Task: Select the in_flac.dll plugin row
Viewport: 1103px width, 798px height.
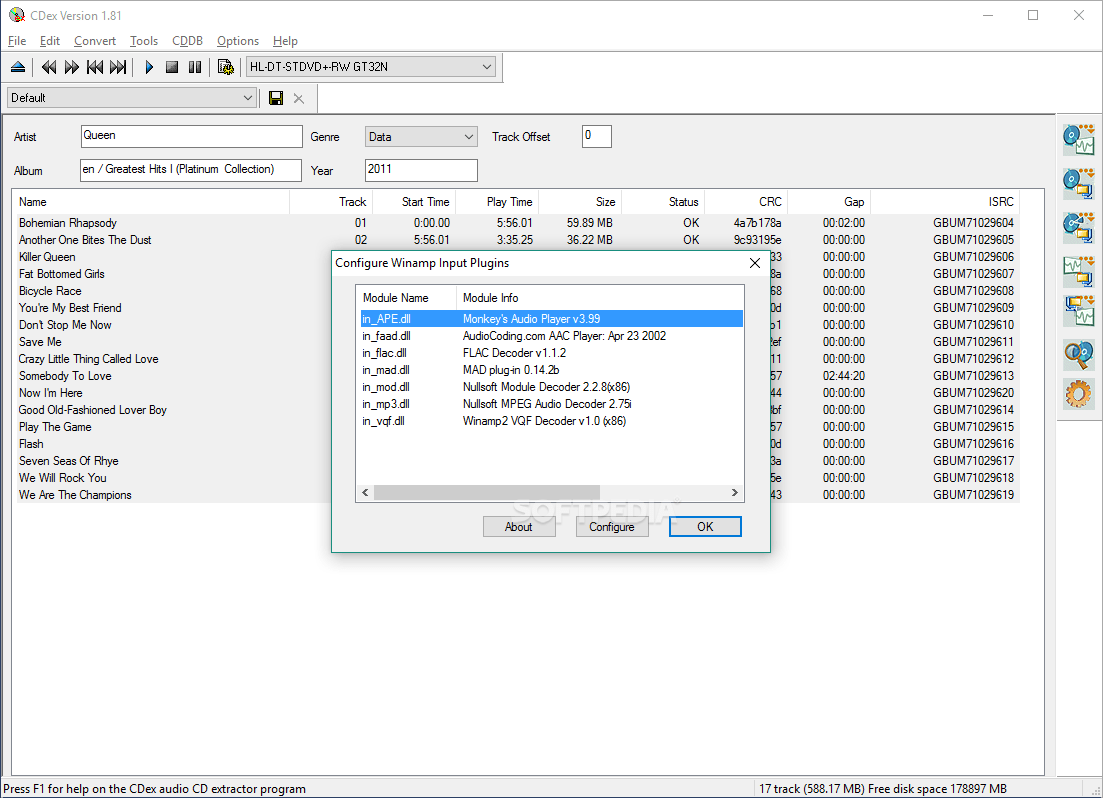Action: click(552, 353)
